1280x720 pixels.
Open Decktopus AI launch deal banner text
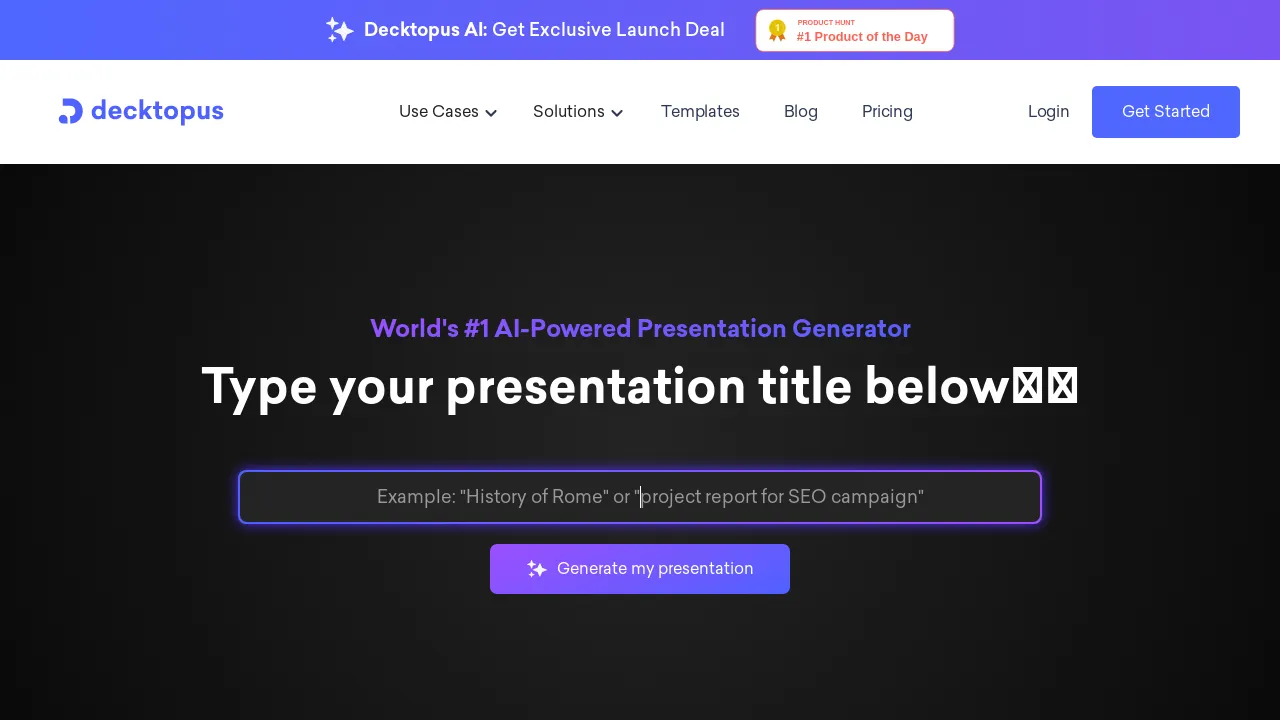[544, 30]
